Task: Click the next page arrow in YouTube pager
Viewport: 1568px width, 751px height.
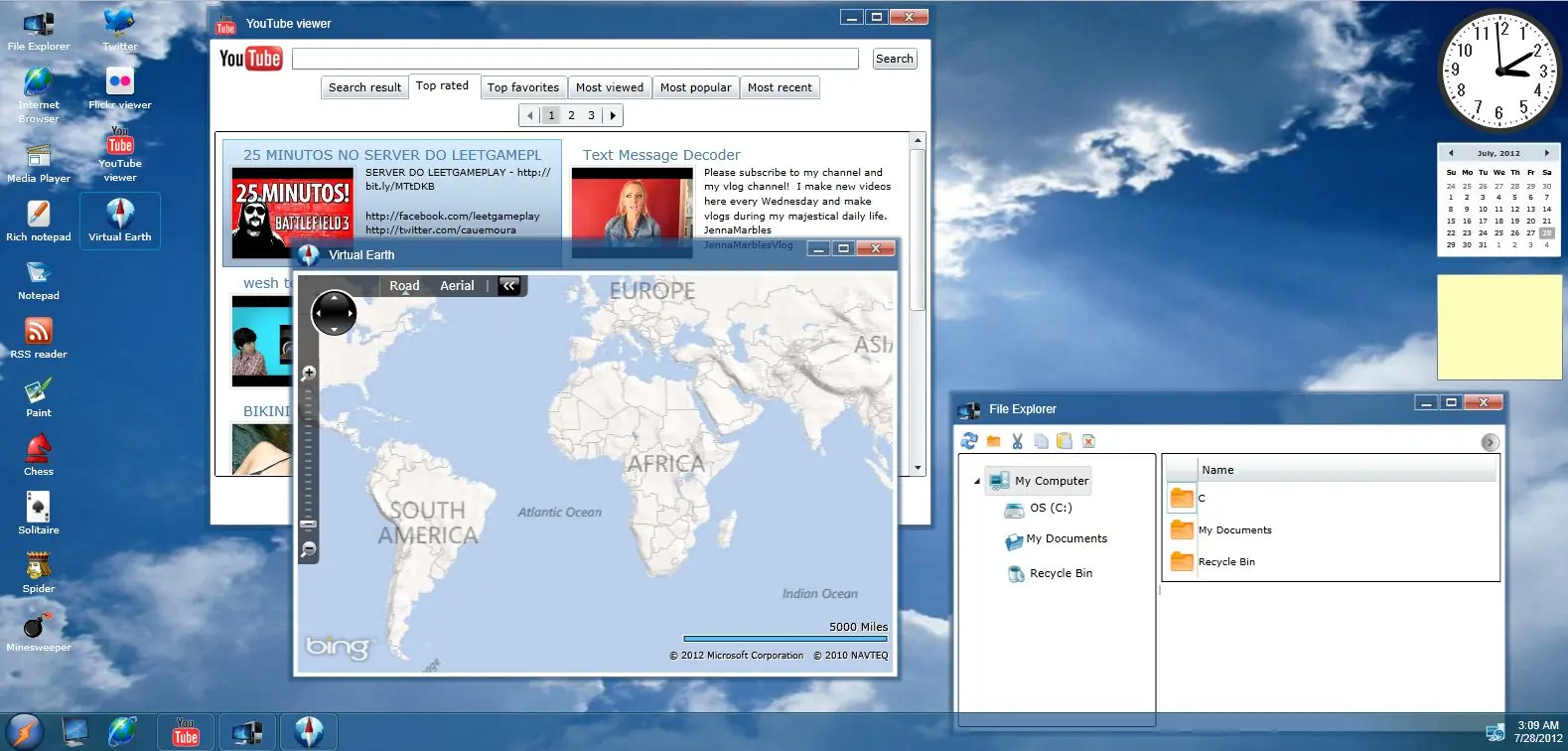Action: (613, 115)
